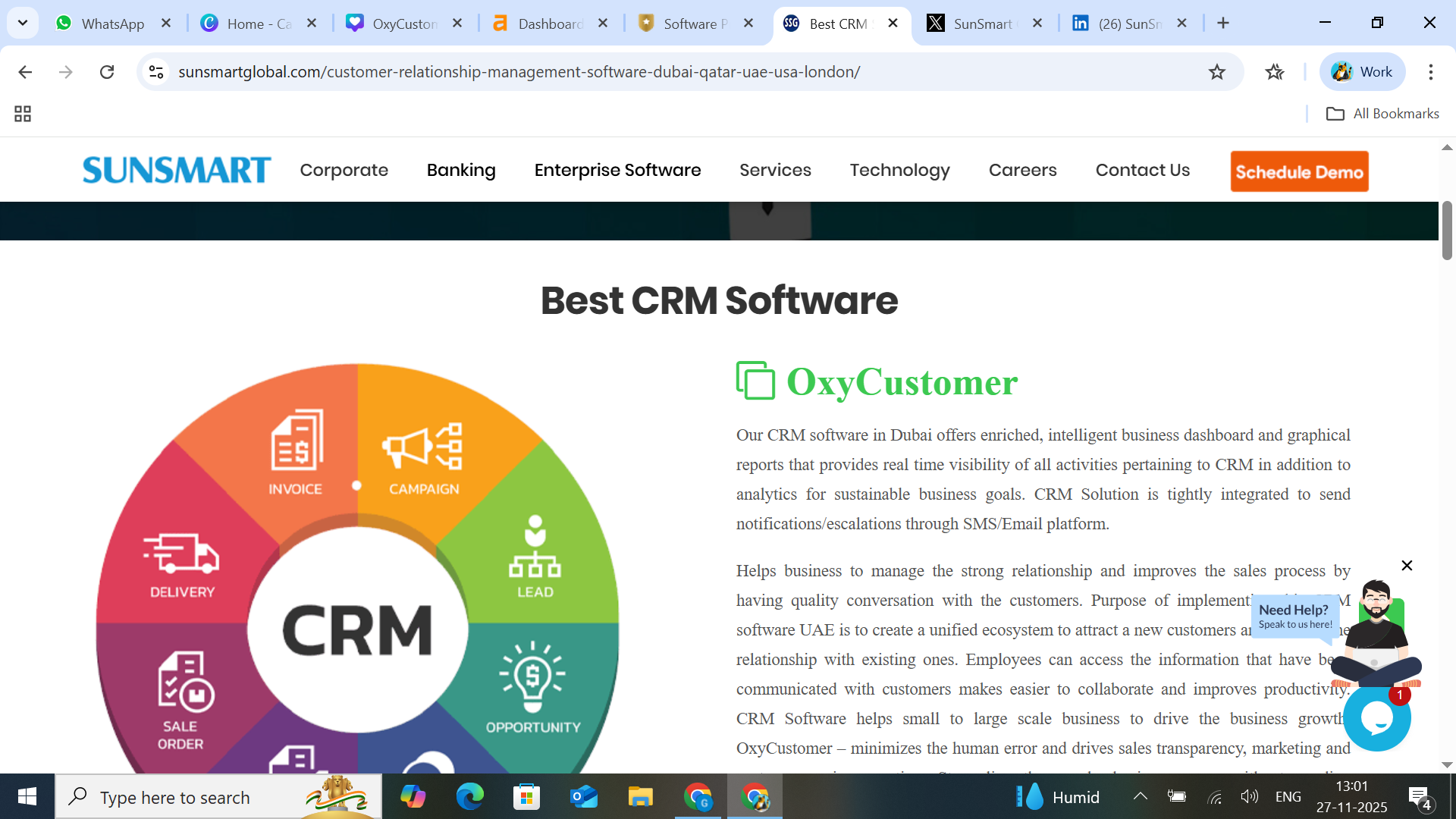Screen dimensions: 1456x819
Task: Open the Technology menu
Action: tap(899, 170)
